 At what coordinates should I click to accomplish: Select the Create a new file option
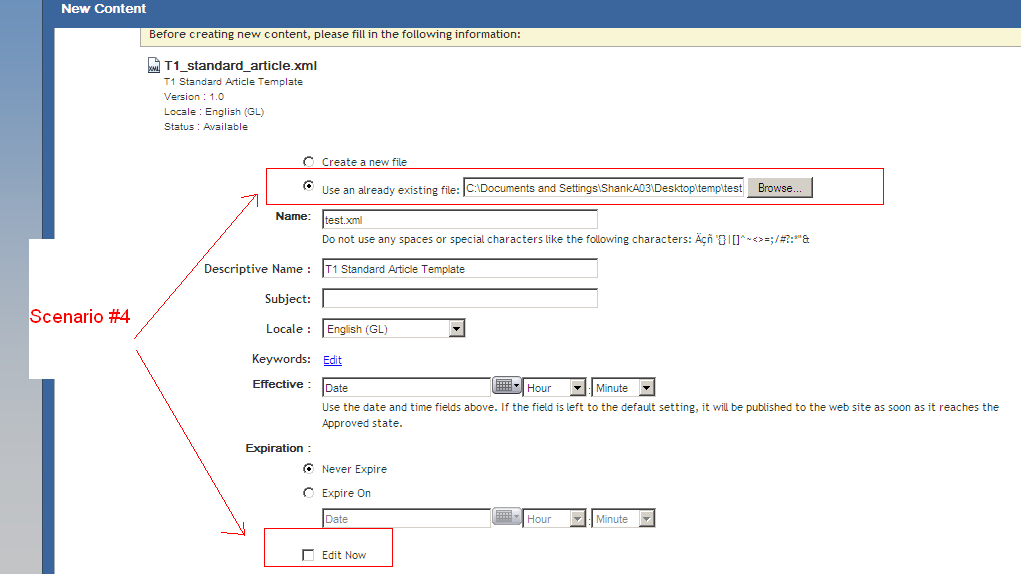click(309, 161)
